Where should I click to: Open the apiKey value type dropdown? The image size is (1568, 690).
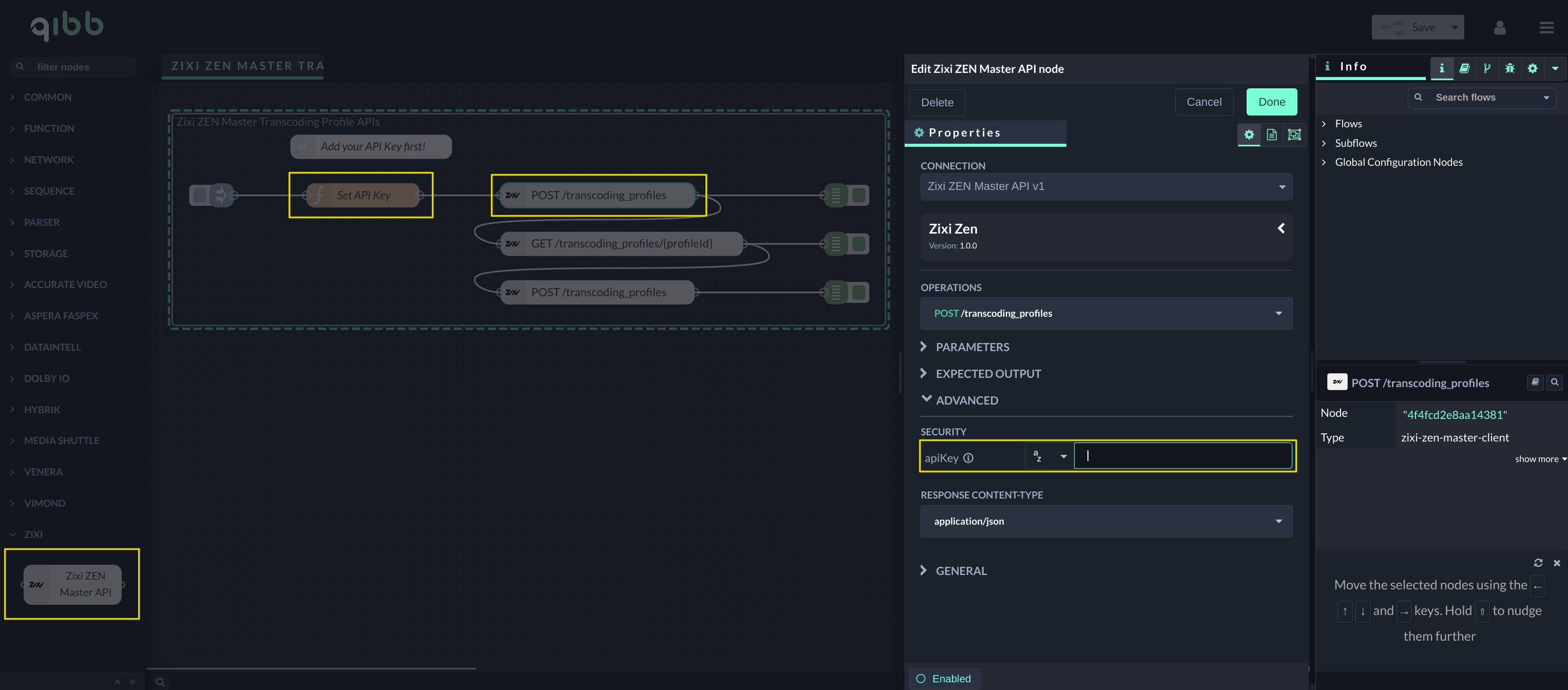click(1049, 456)
